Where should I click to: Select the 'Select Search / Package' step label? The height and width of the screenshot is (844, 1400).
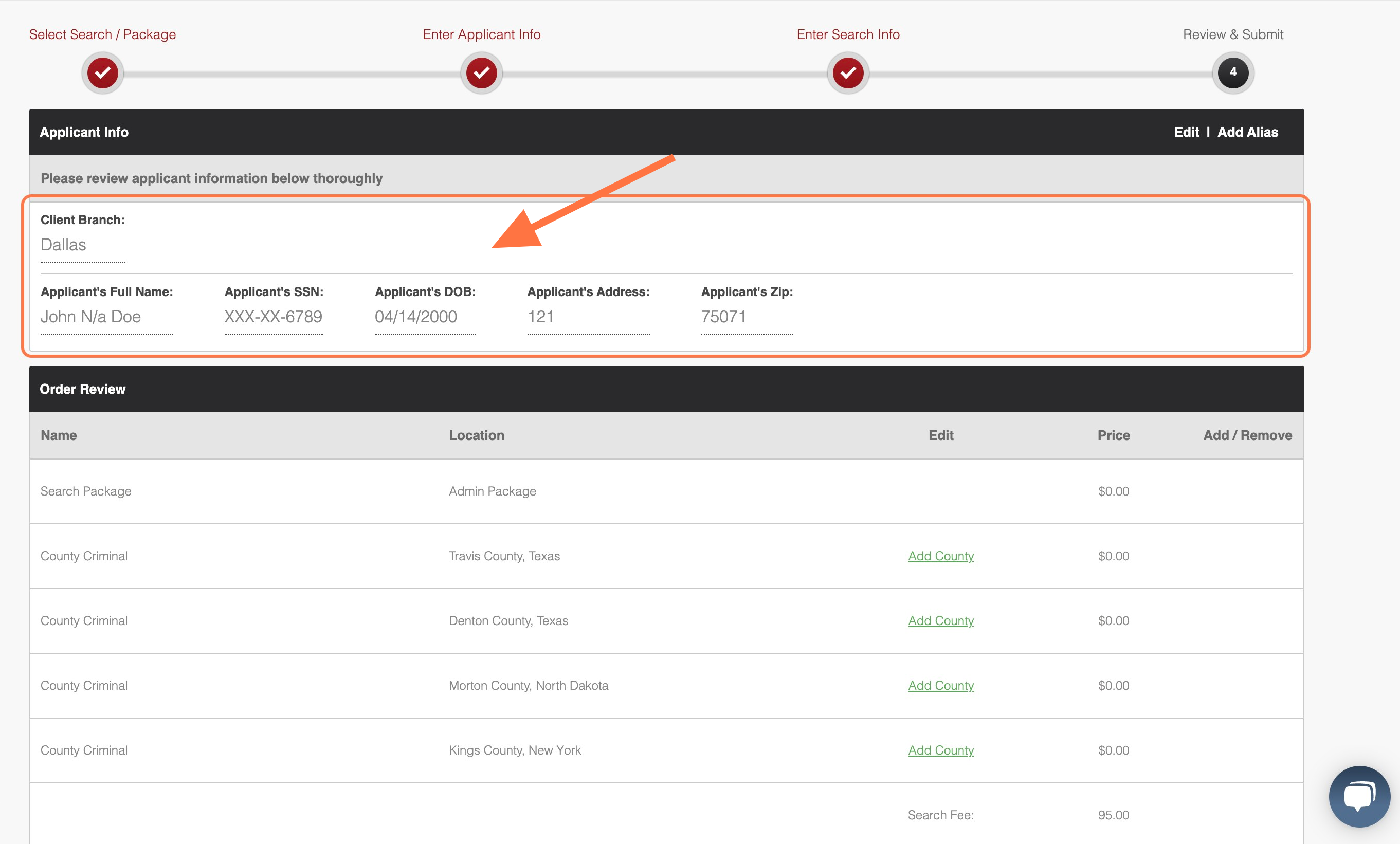tap(102, 34)
